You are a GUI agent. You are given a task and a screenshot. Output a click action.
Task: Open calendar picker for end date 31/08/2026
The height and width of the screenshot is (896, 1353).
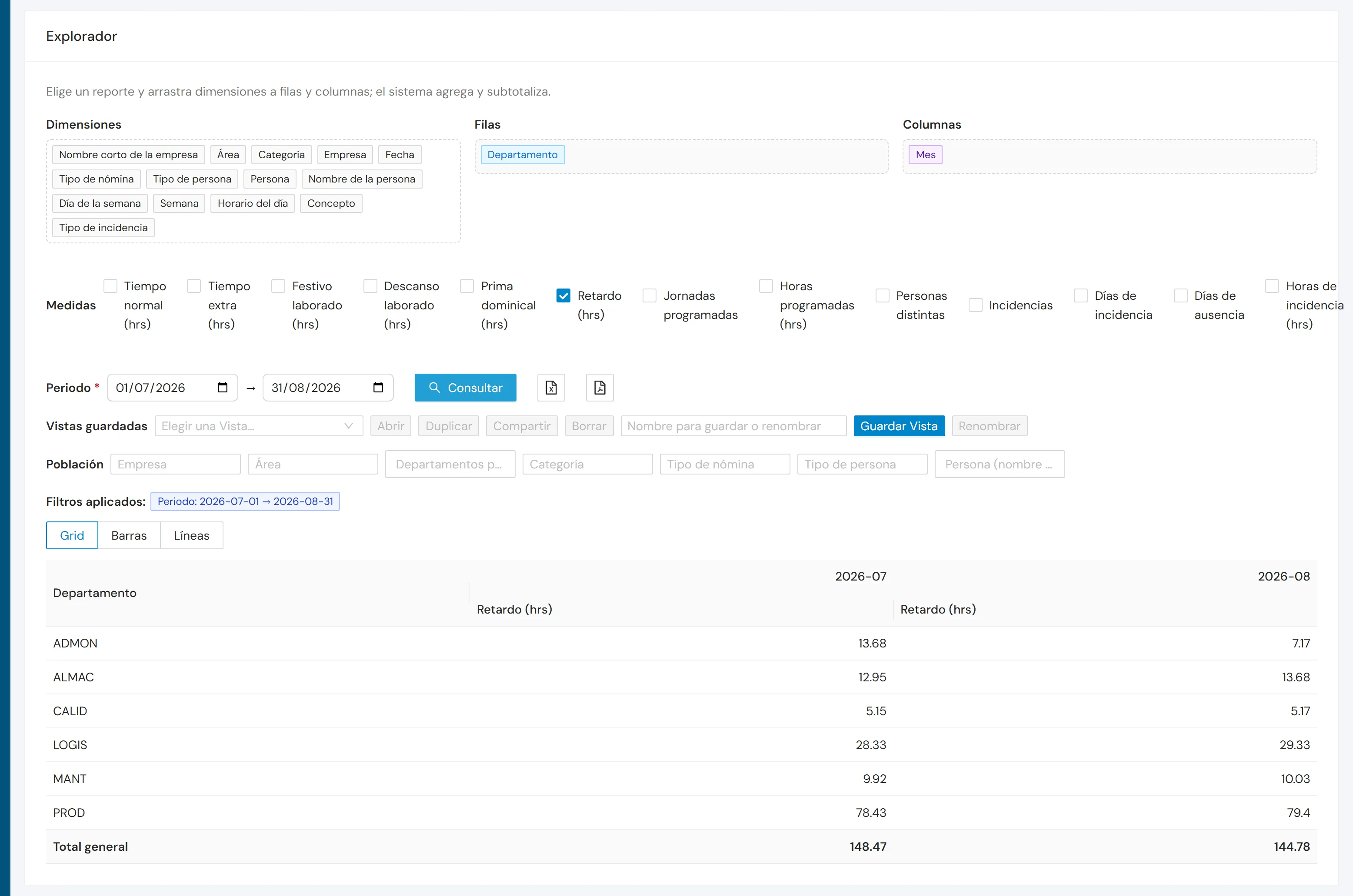pos(378,388)
